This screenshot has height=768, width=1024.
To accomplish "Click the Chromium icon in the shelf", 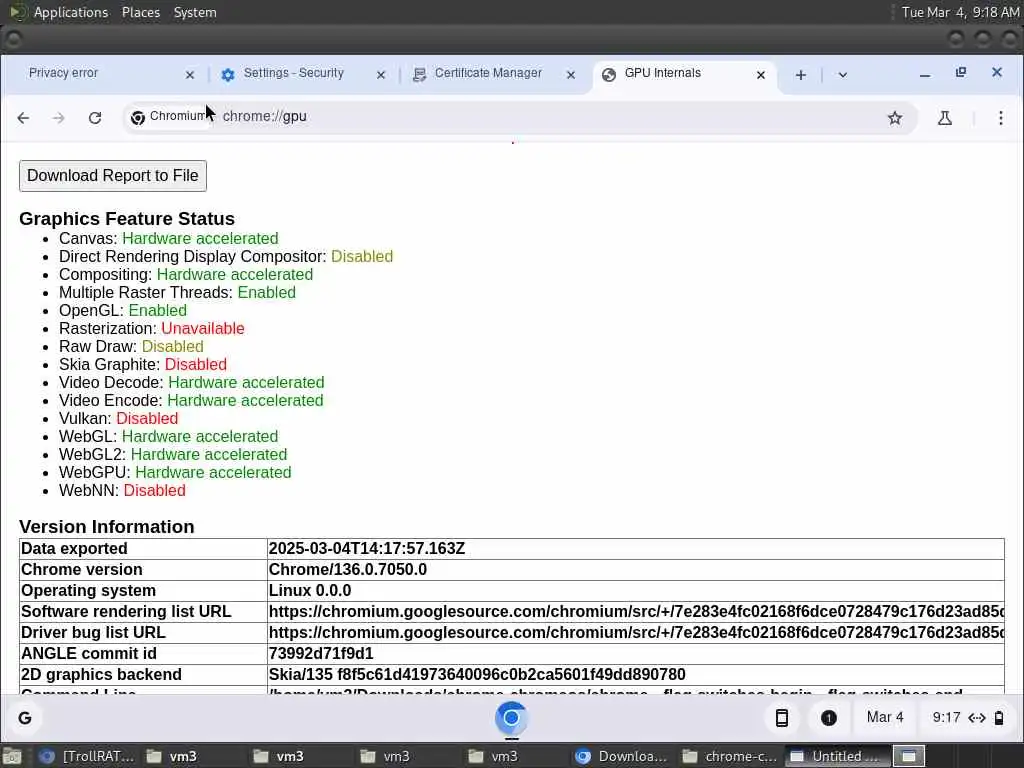I will click(x=511, y=718).
